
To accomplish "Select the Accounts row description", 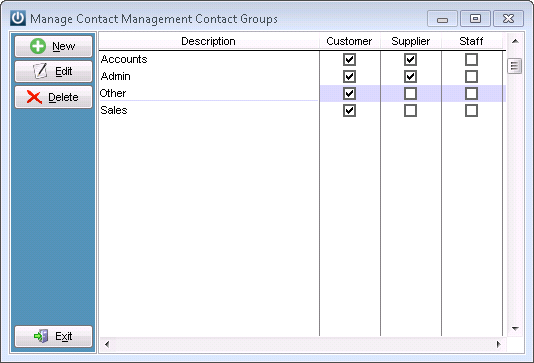I will pyautogui.click(x=209, y=59).
